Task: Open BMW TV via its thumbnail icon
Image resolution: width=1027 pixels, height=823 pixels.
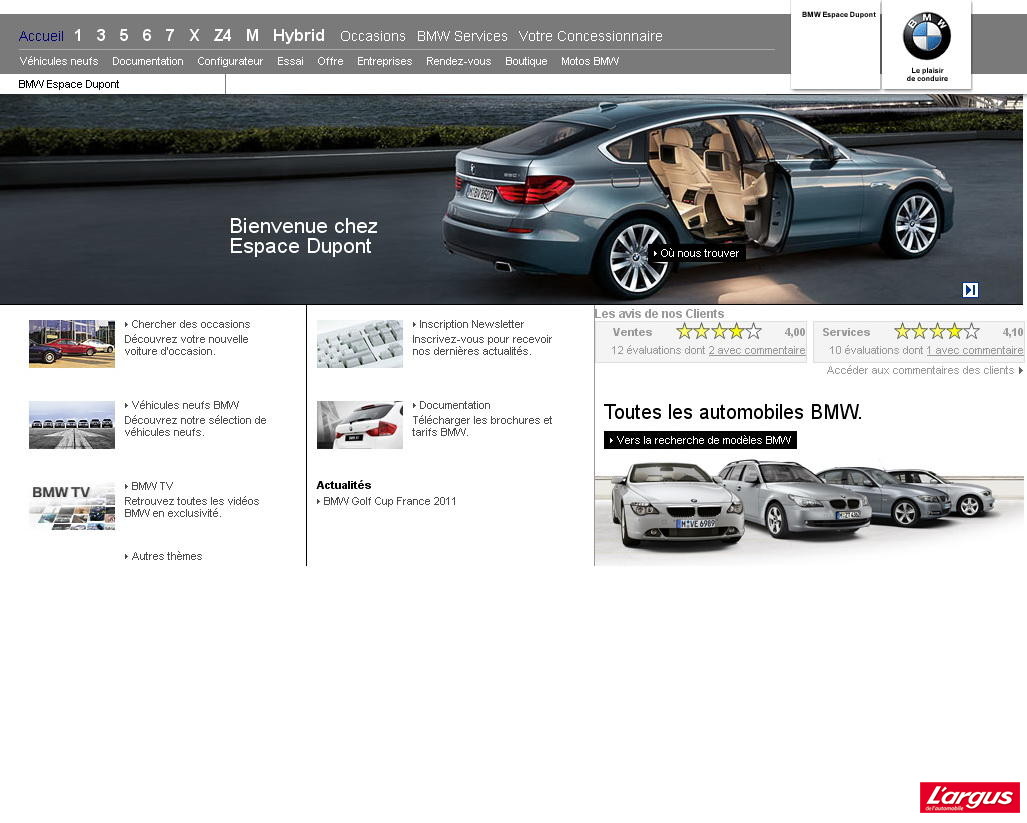Action: pos(71,505)
